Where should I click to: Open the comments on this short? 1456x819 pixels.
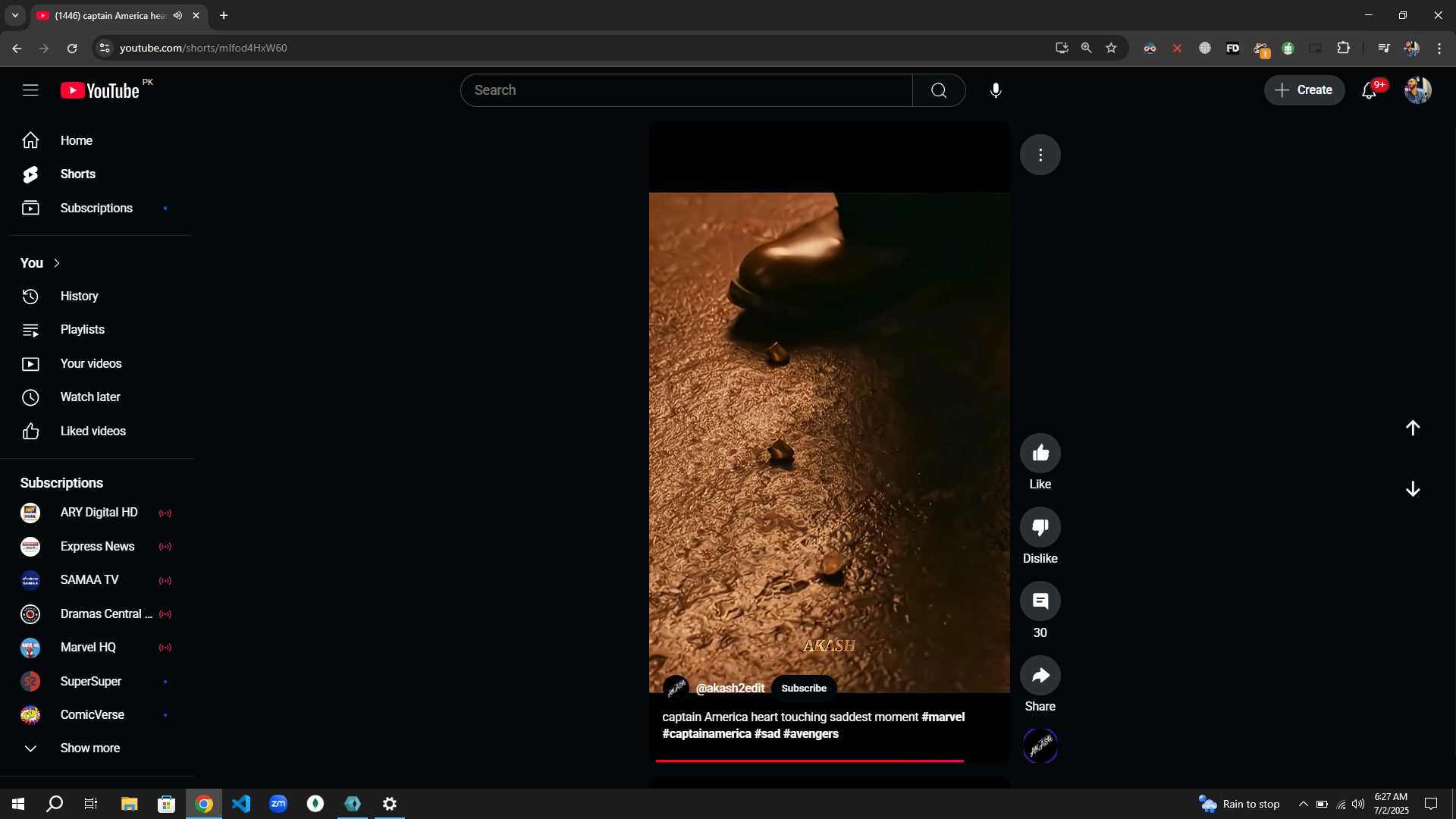coord(1040,601)
